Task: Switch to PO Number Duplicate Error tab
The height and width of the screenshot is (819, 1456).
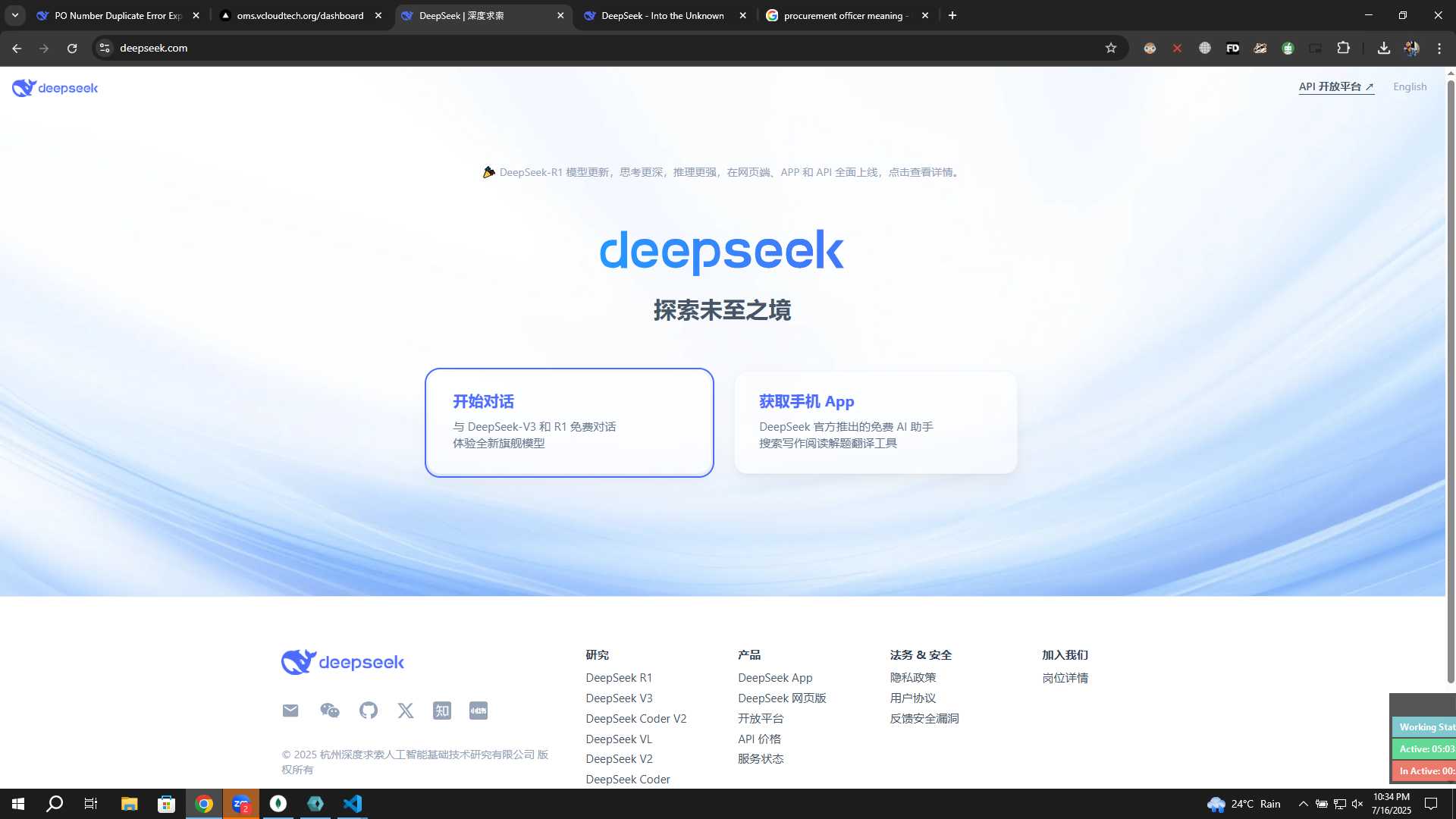Action: [x=118, y=15]
